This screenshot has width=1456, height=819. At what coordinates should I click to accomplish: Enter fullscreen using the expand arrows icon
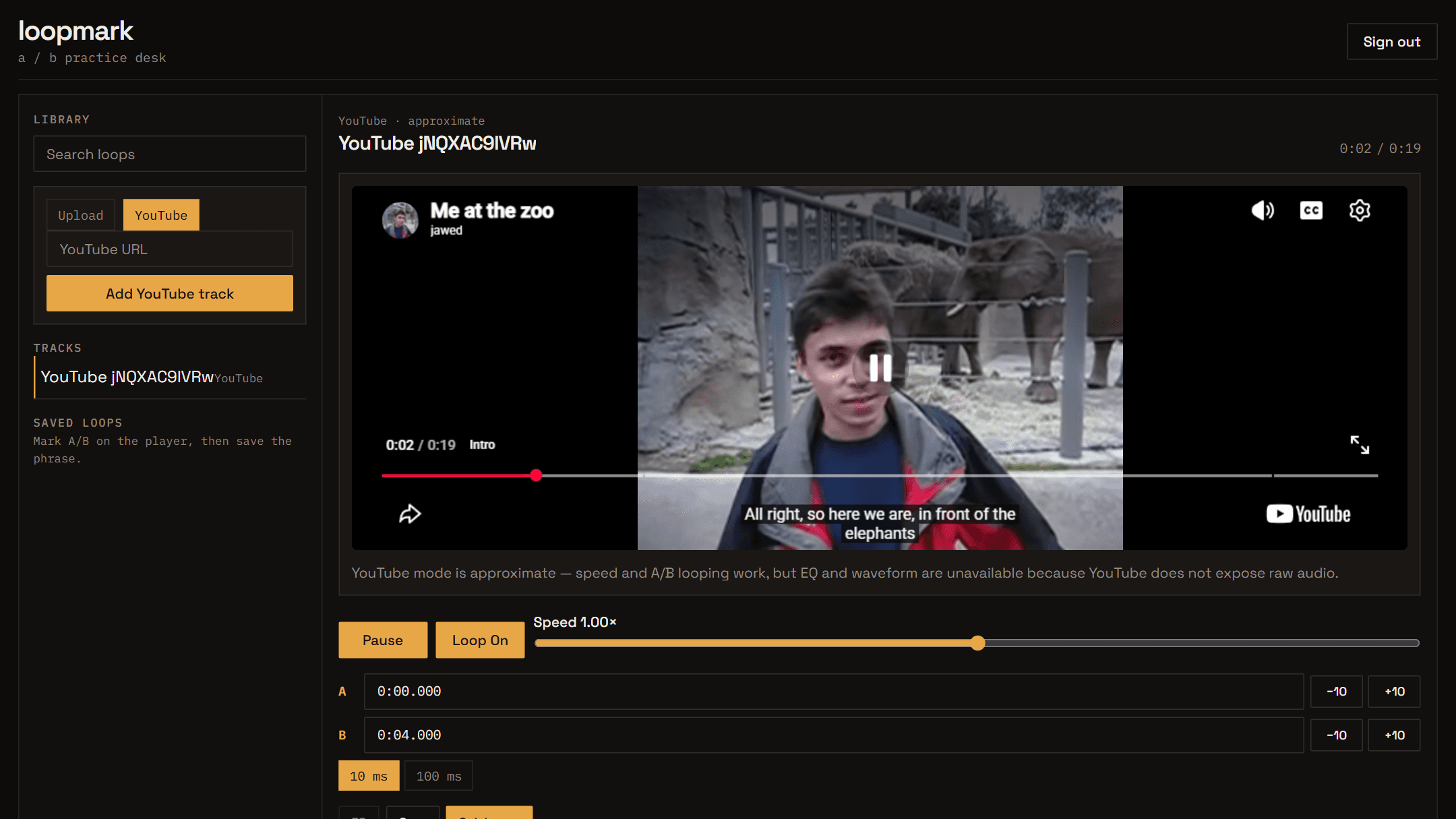tap(1360, 445)
